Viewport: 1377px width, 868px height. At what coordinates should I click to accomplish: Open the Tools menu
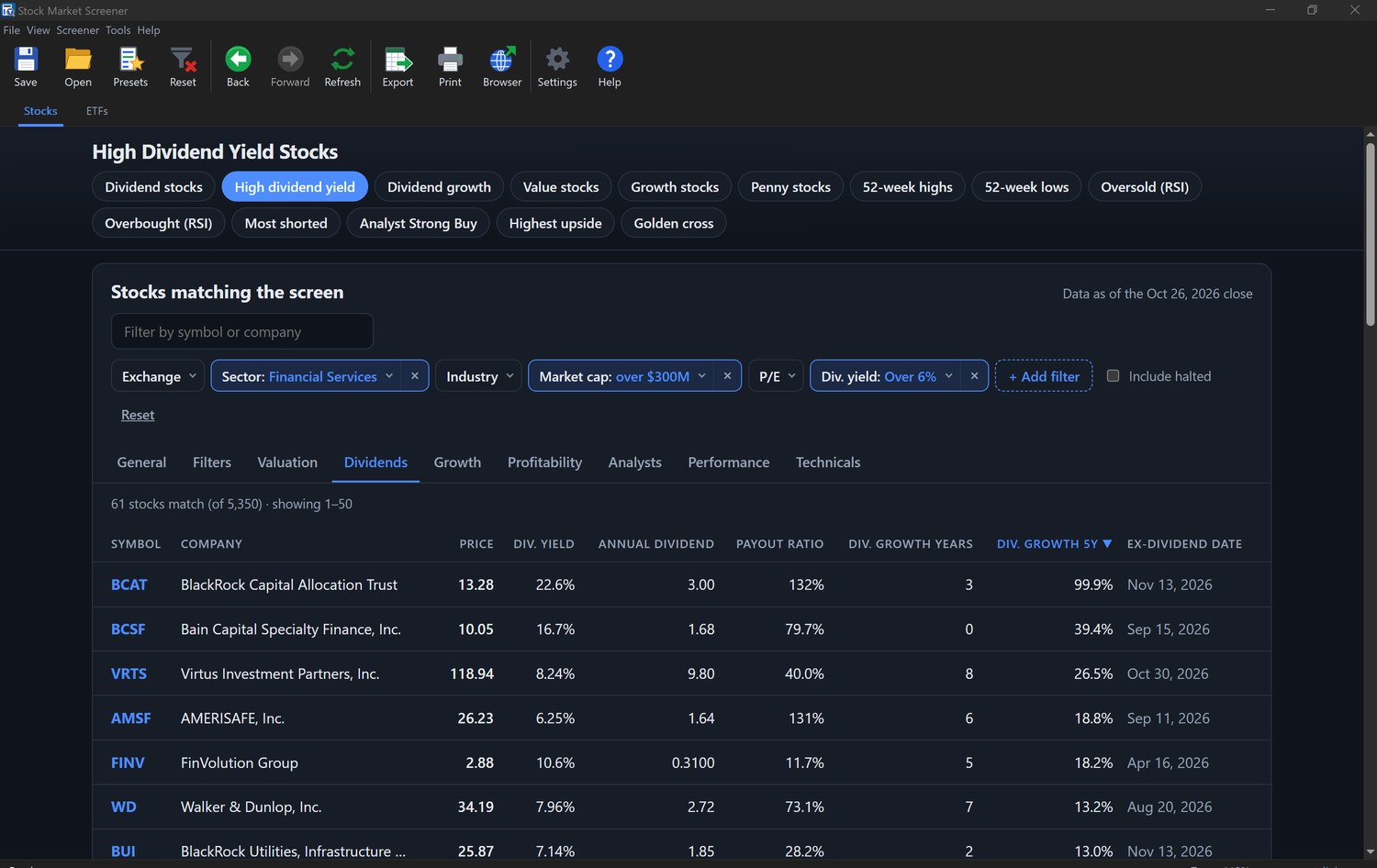pos(118,30)
